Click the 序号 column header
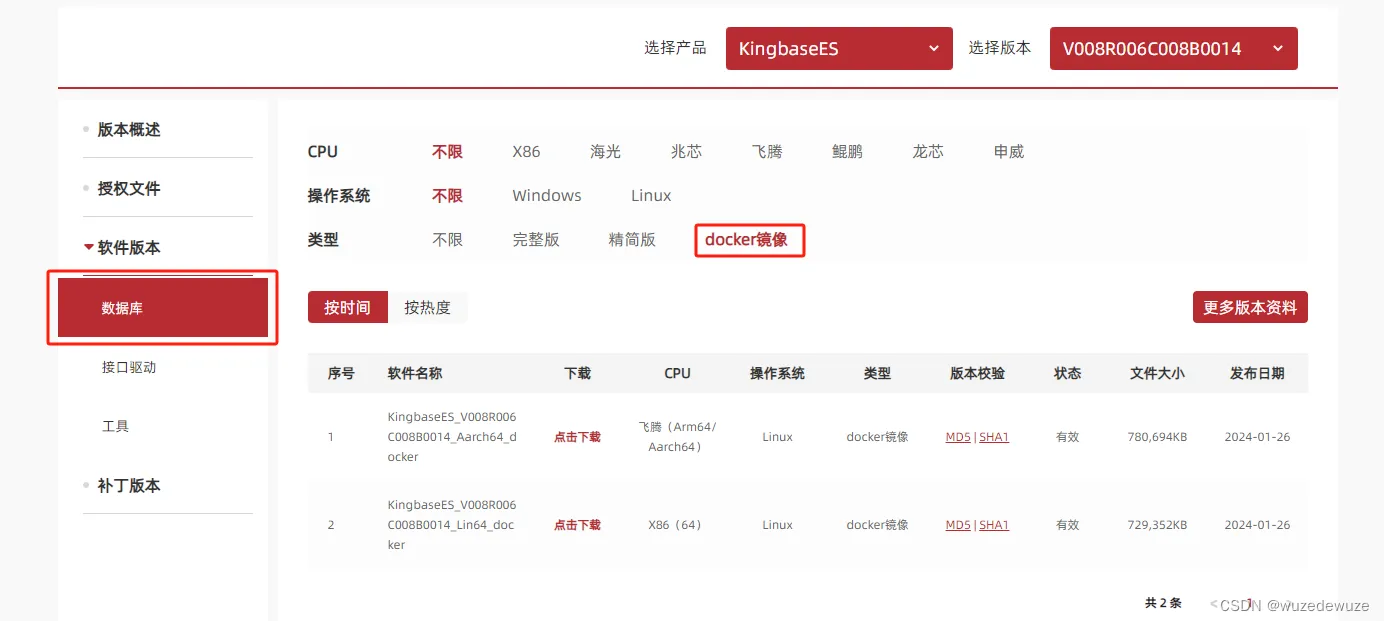This screenshot has width=1384, height=621. pos(341,373)
